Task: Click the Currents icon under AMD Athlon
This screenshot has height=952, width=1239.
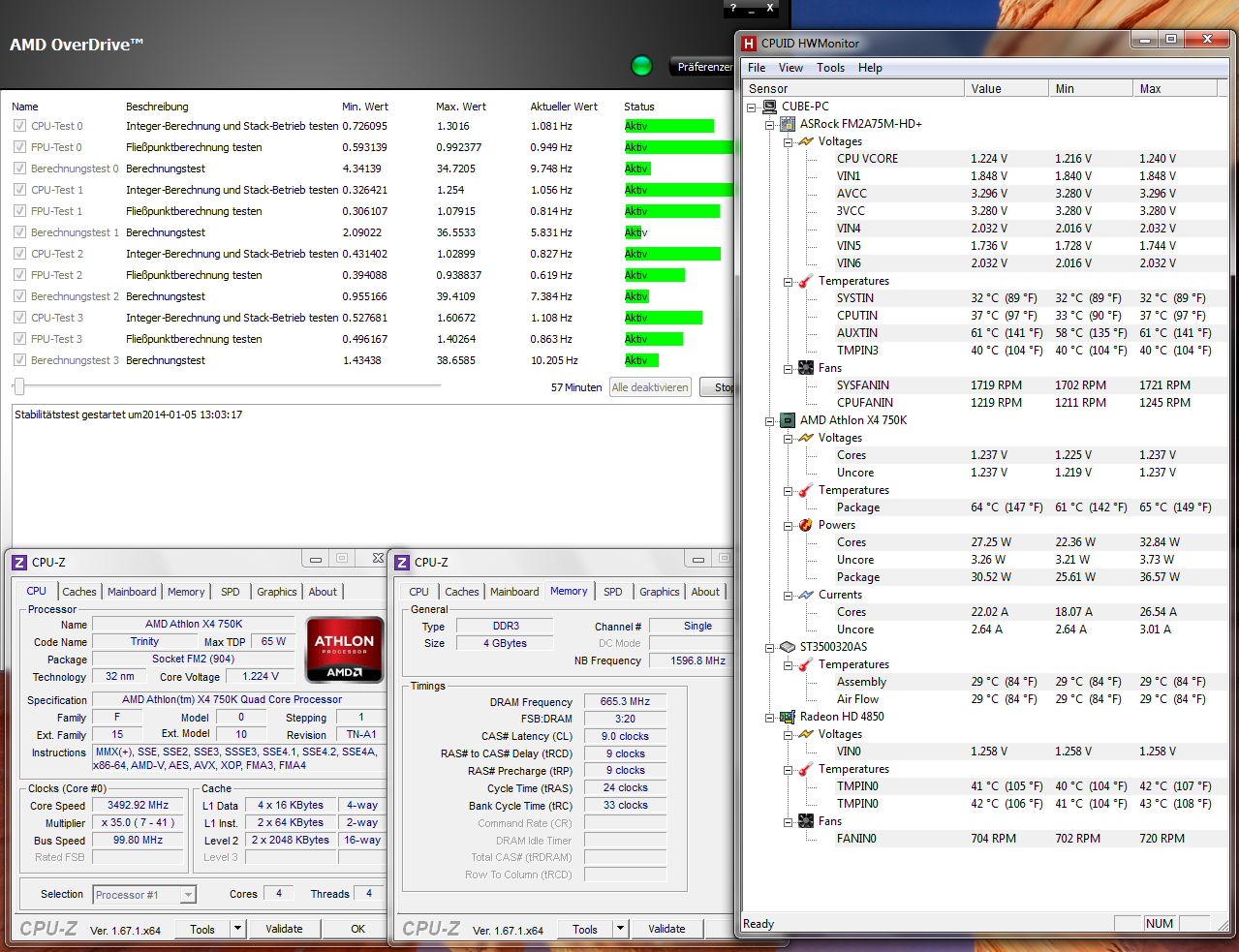Action: pyautogui.click(x=806, y=595)
